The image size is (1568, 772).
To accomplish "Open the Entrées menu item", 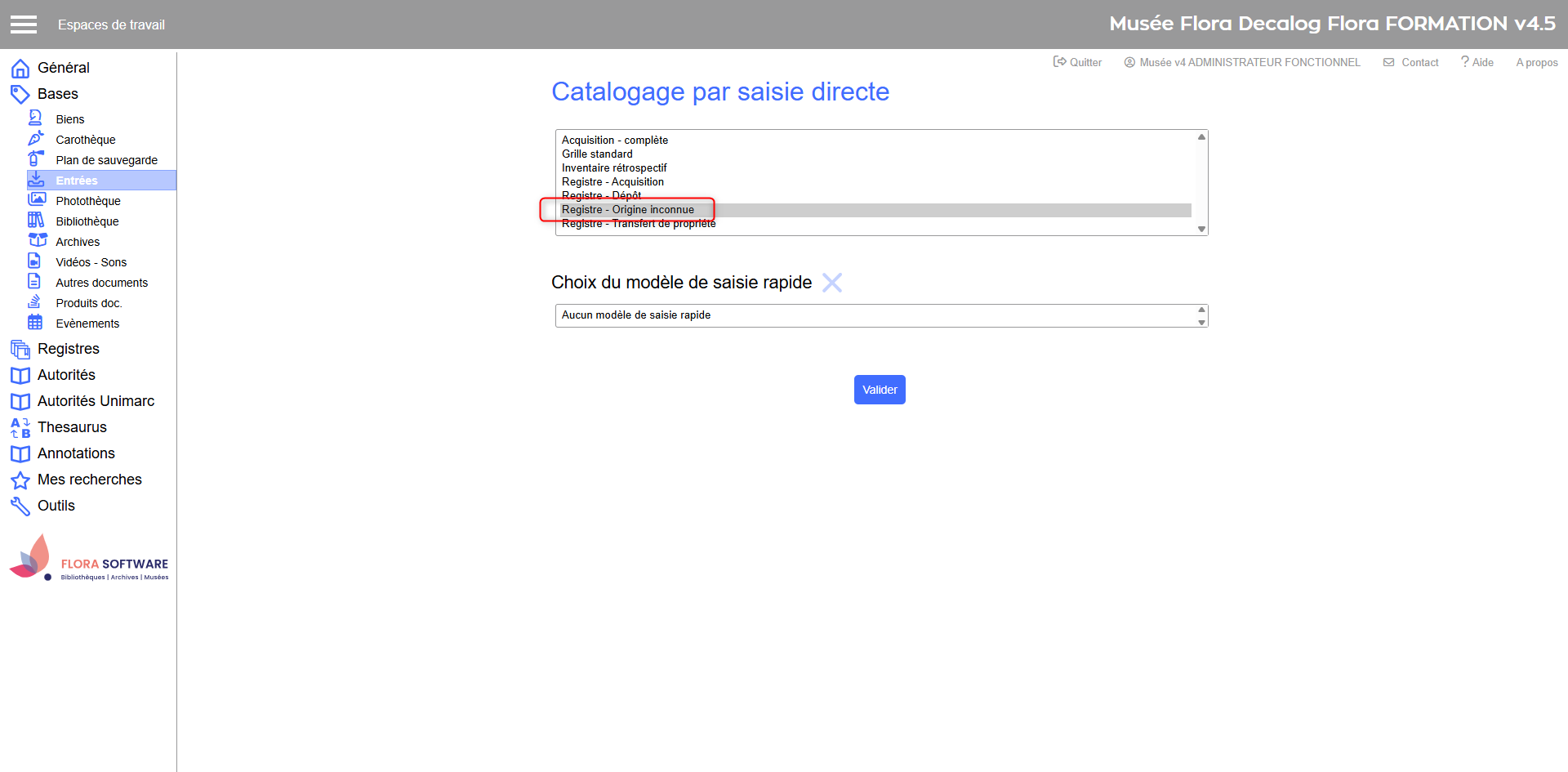I will tap(77, 181).
